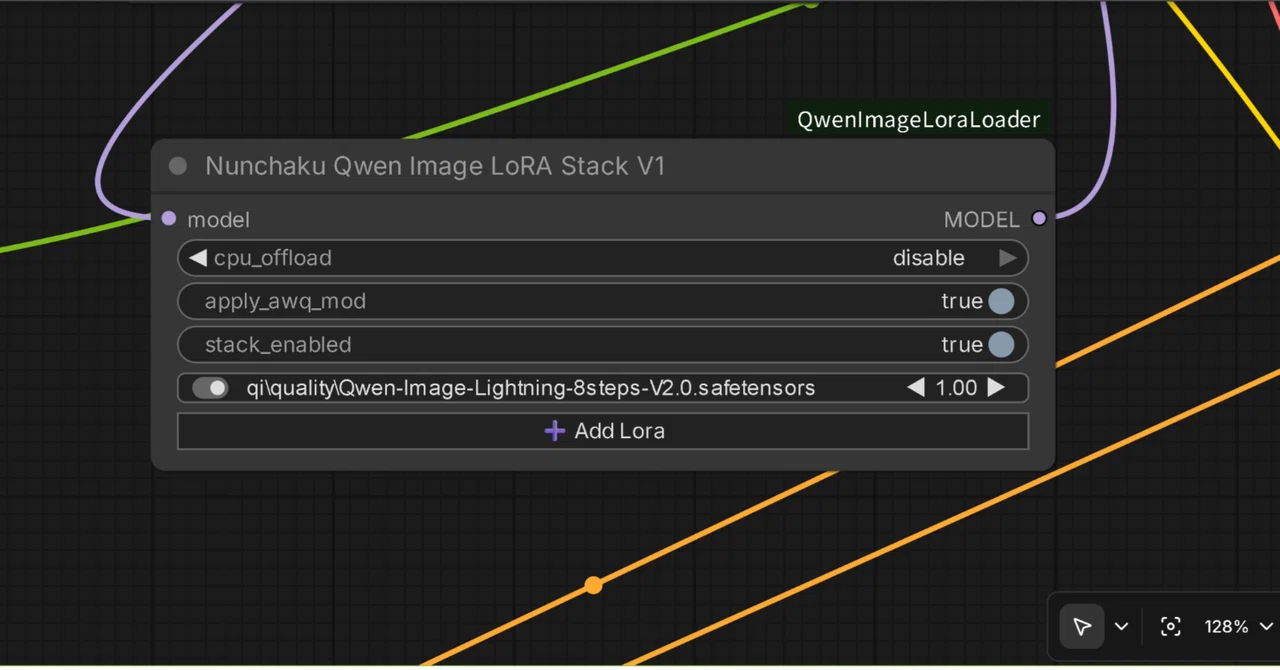The image size is (1280, 670).
Task: Advance cpu_offload with right arrow
Action: (x=1007, y=258)
